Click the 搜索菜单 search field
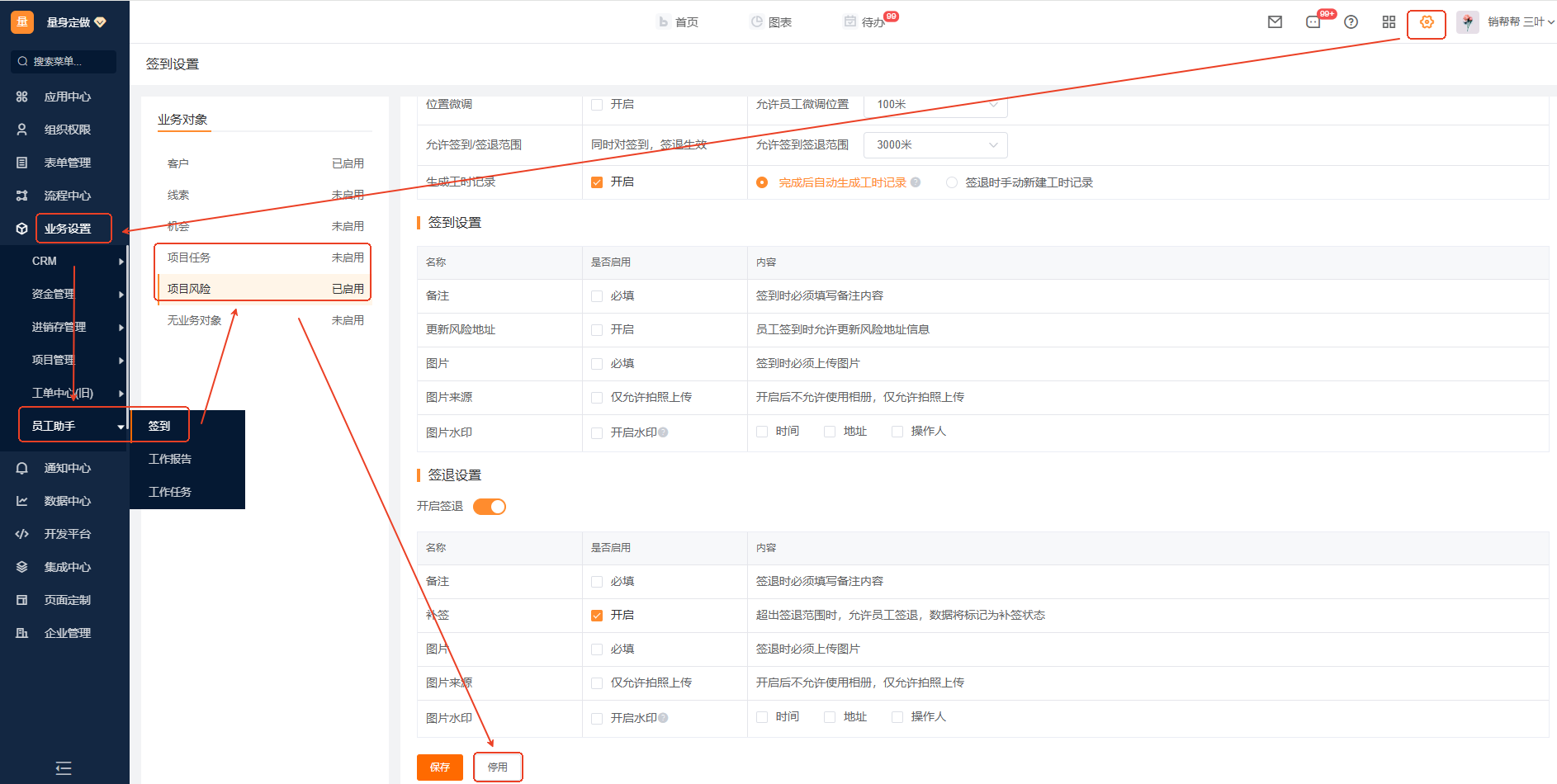This screenshot has width=1557, height=784. (64, 62)
